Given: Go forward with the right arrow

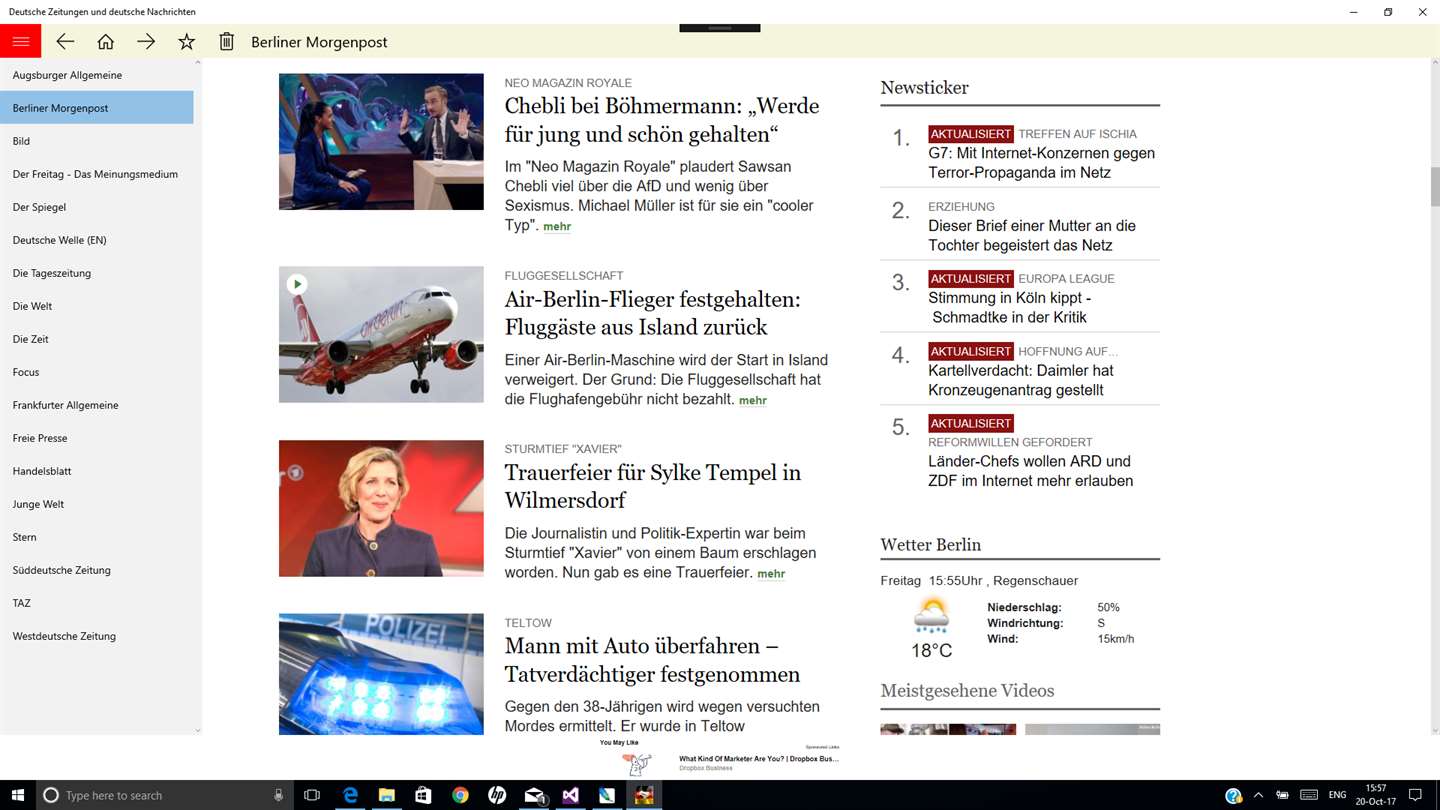Looking at the screenshot, I should click(146, 41).
